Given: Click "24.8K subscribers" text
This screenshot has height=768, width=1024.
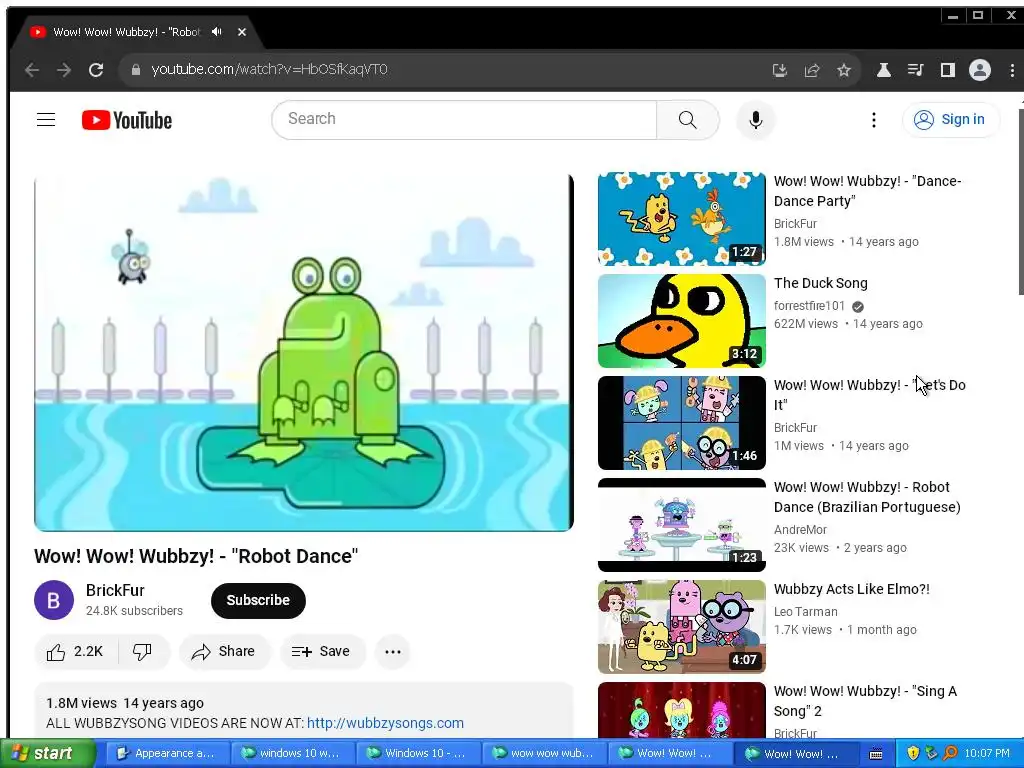Looking at the screenshot, I should (x=134, y=611).
